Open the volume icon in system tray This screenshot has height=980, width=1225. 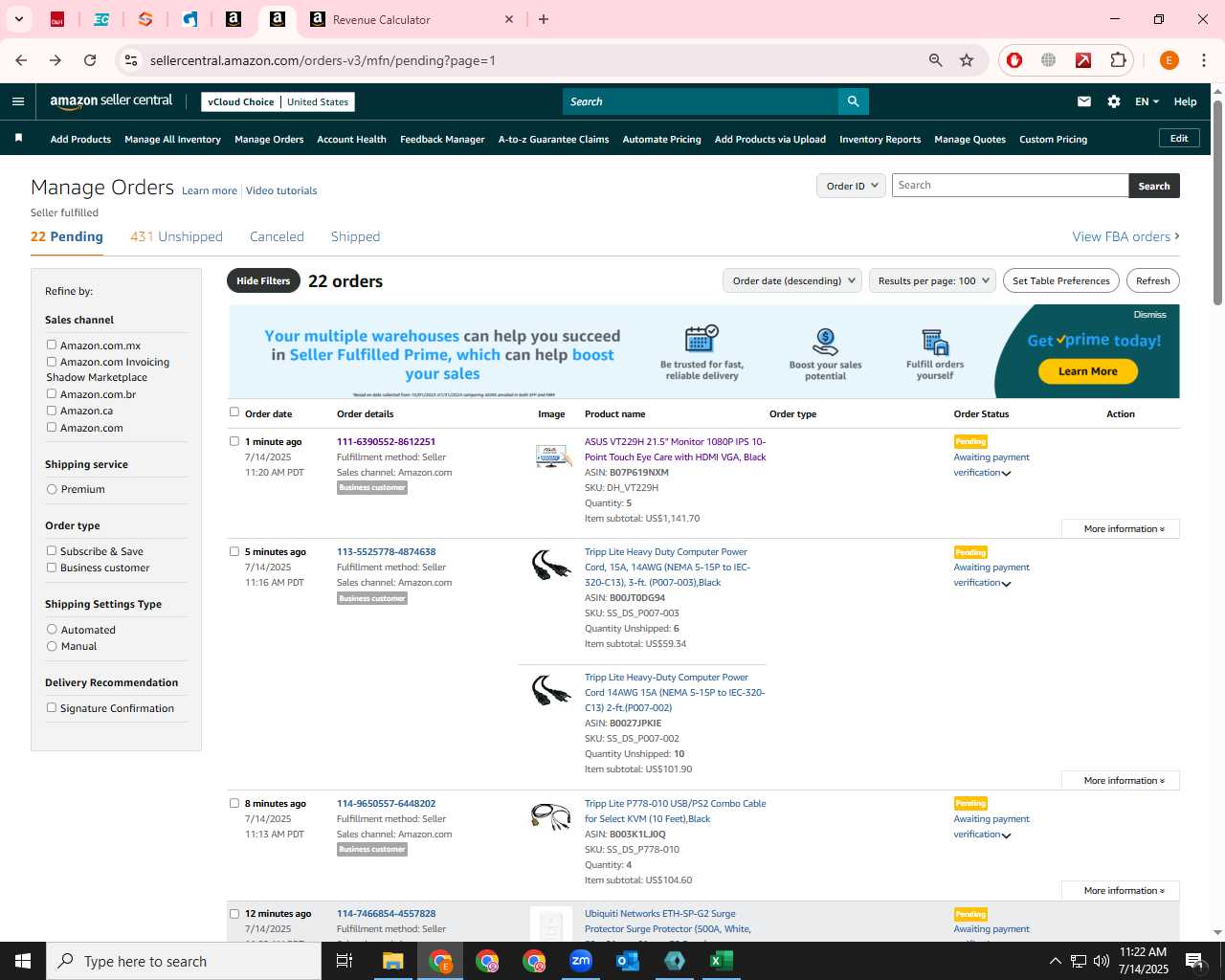point(1102,961)
